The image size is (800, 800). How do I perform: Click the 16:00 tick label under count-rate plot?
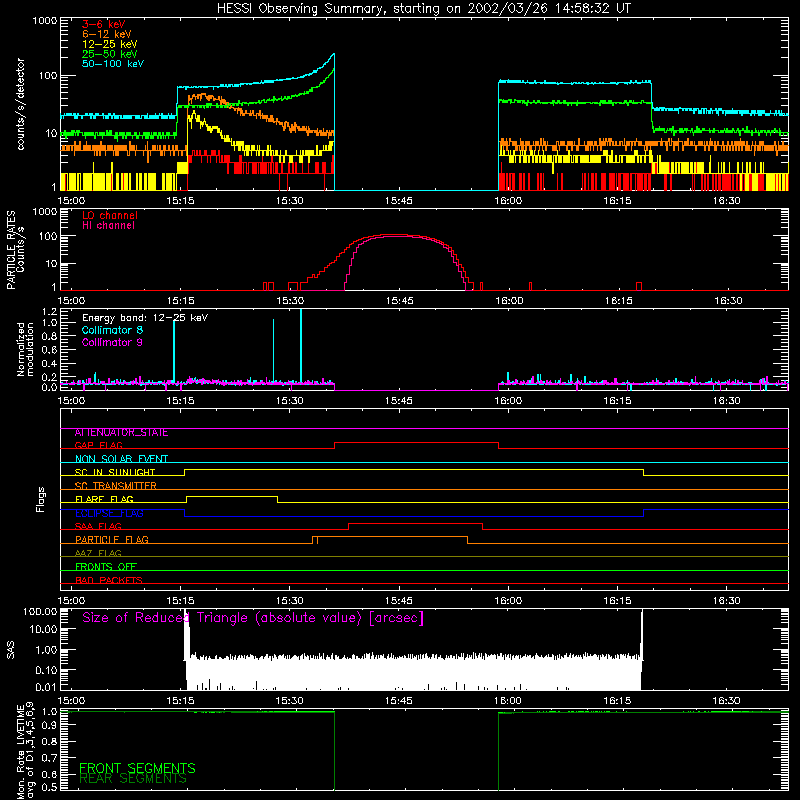[508, 201]
